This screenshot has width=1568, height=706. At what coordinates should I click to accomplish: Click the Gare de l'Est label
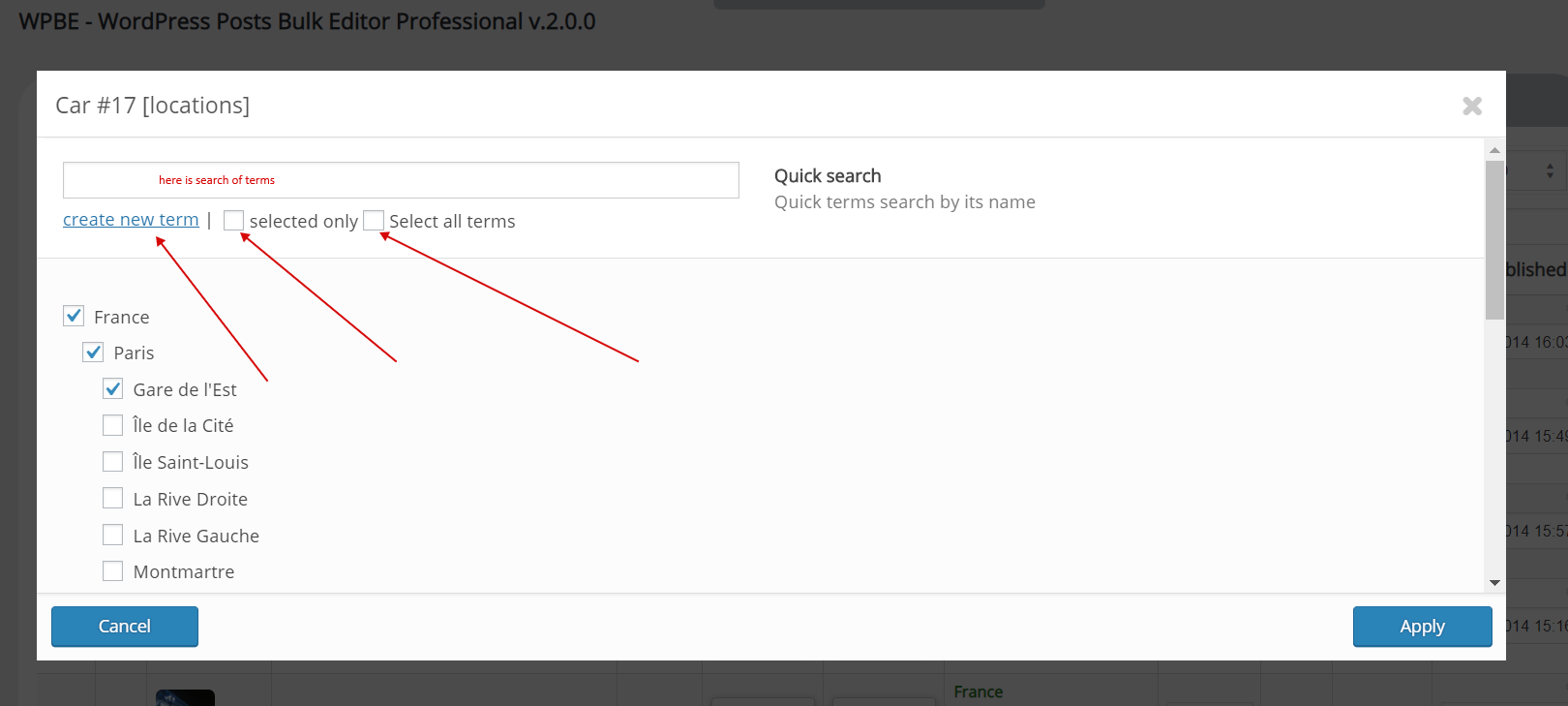click(x=185, y=389)
